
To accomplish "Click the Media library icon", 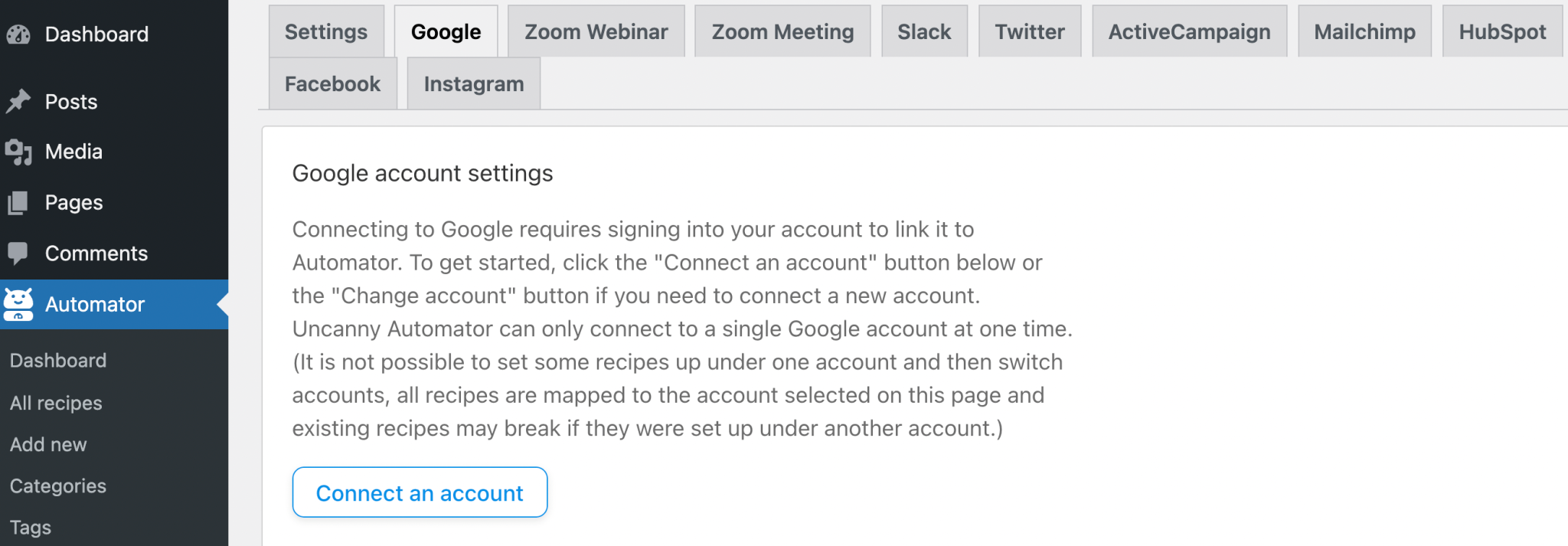I will pyautogui.click(x=18, y=152).
